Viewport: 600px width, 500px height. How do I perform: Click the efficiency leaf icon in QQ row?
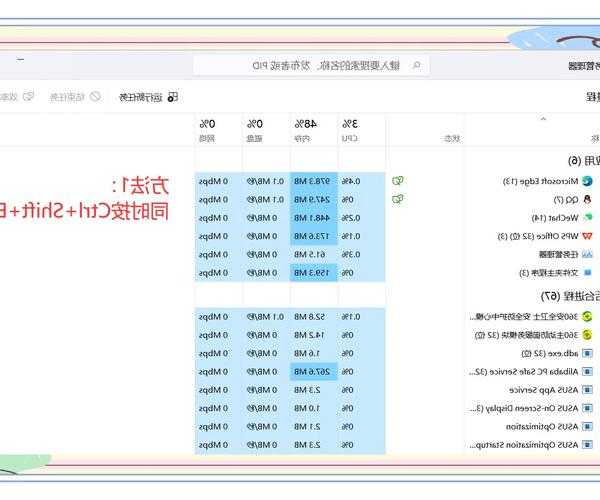click(x=398, y=199)
